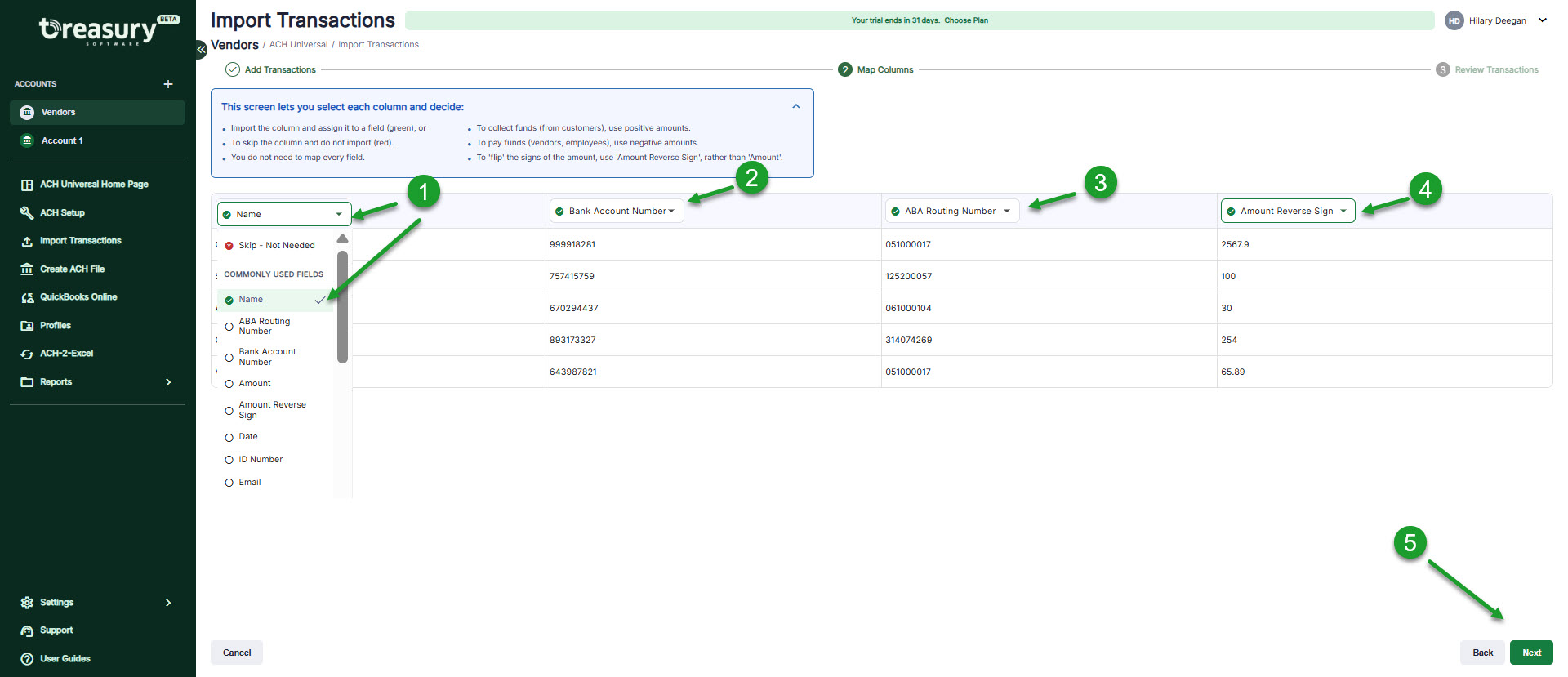Collapse the sidebar with double-chevron icon
The height and width of the screenshot is (677, 1568).
[201, 50]
